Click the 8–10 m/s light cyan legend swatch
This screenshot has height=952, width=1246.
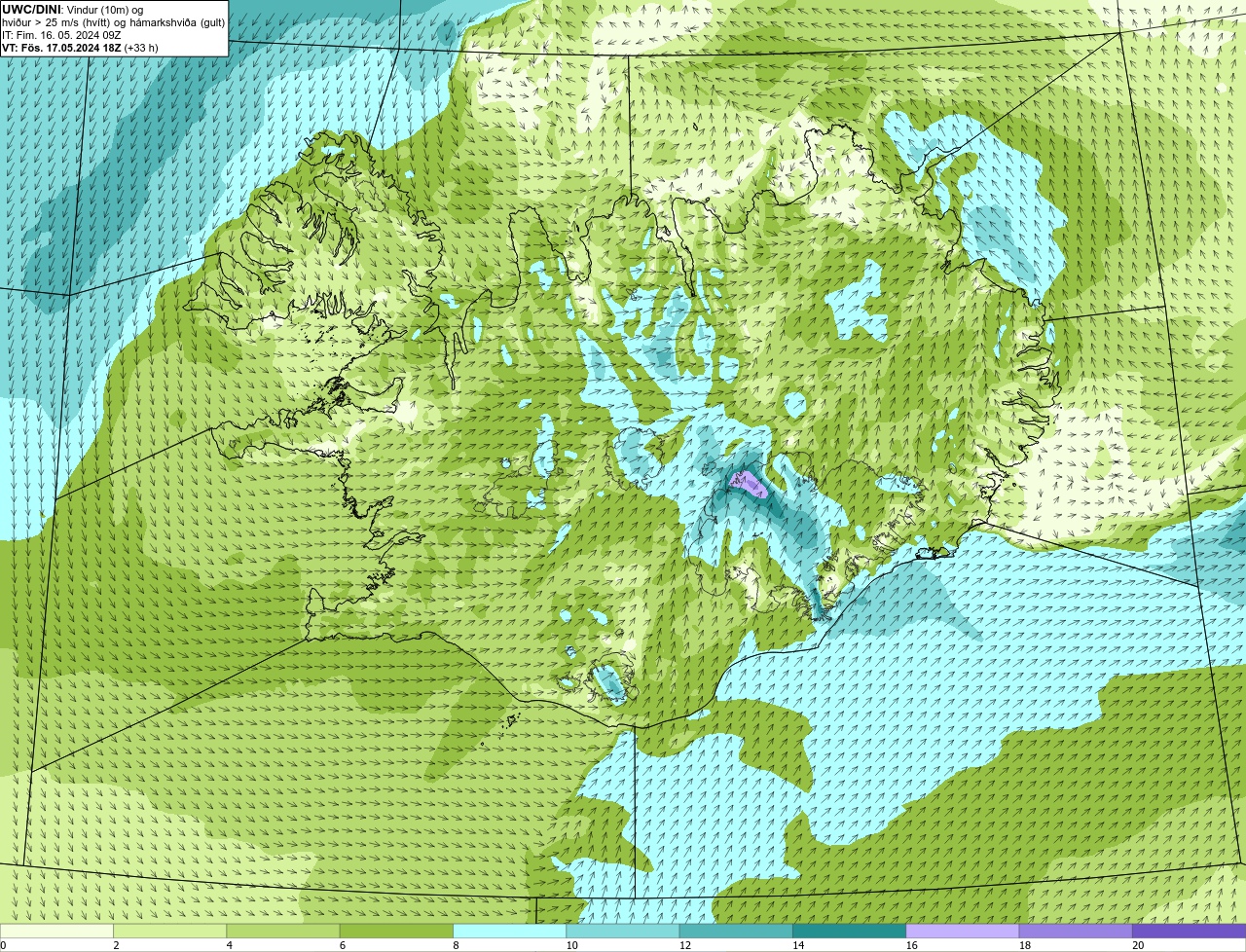tap(510, 932)
